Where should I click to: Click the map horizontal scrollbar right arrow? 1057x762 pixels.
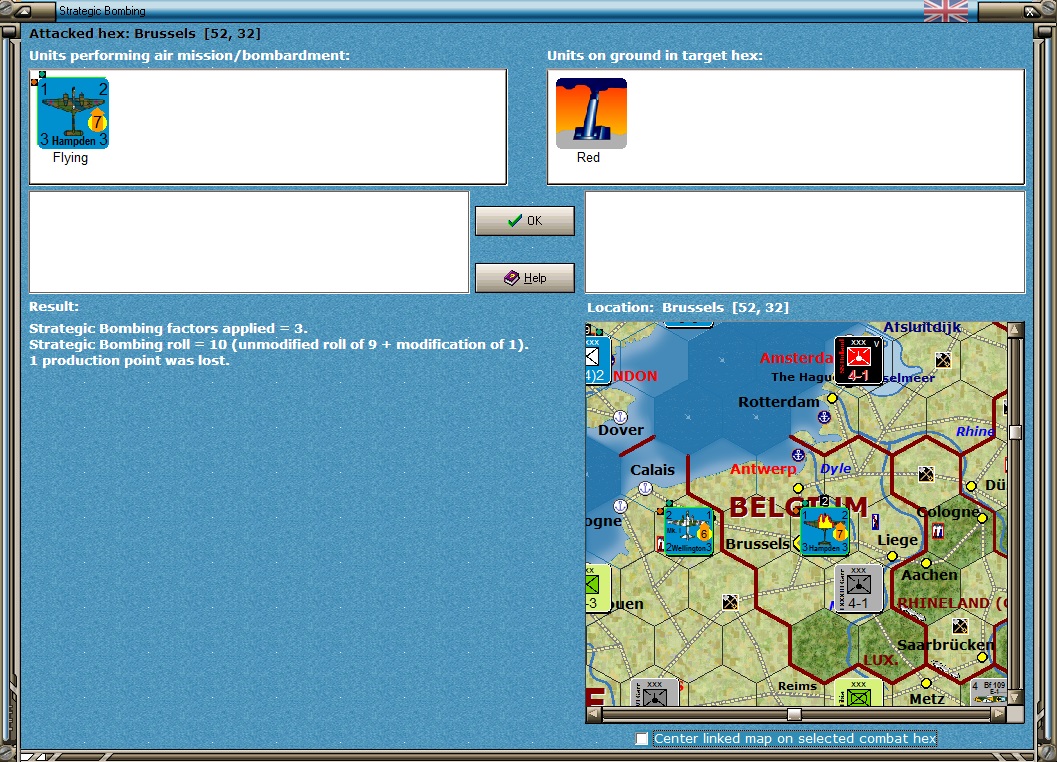[998, 714]
